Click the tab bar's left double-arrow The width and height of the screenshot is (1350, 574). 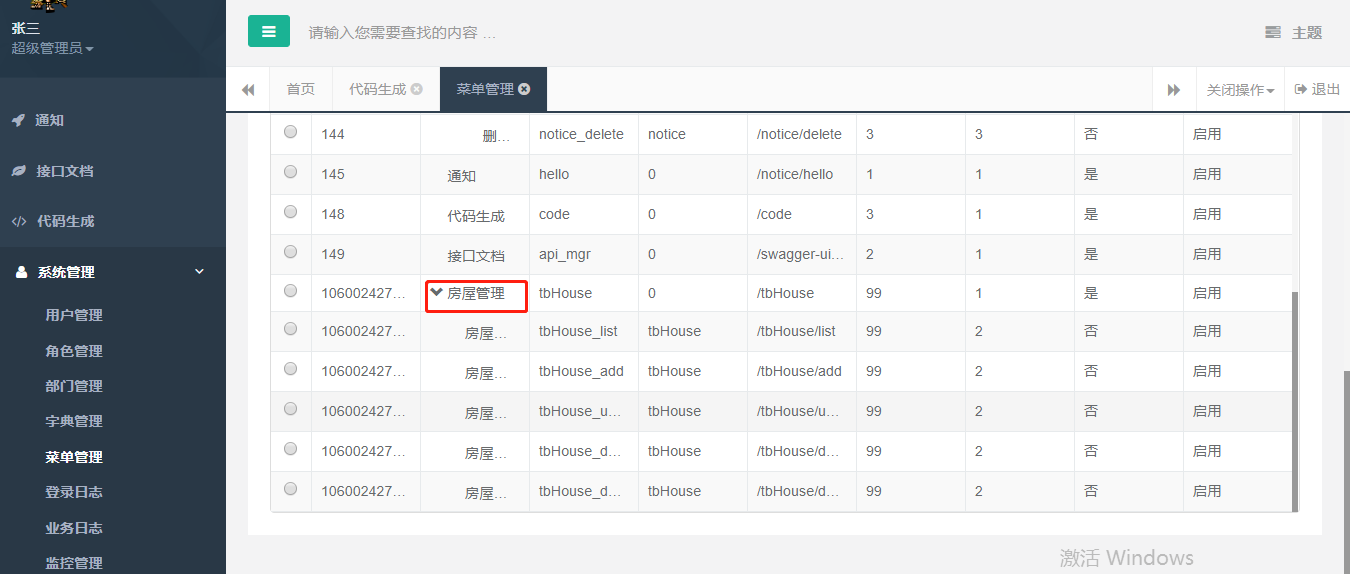click(x=248, y=90)
